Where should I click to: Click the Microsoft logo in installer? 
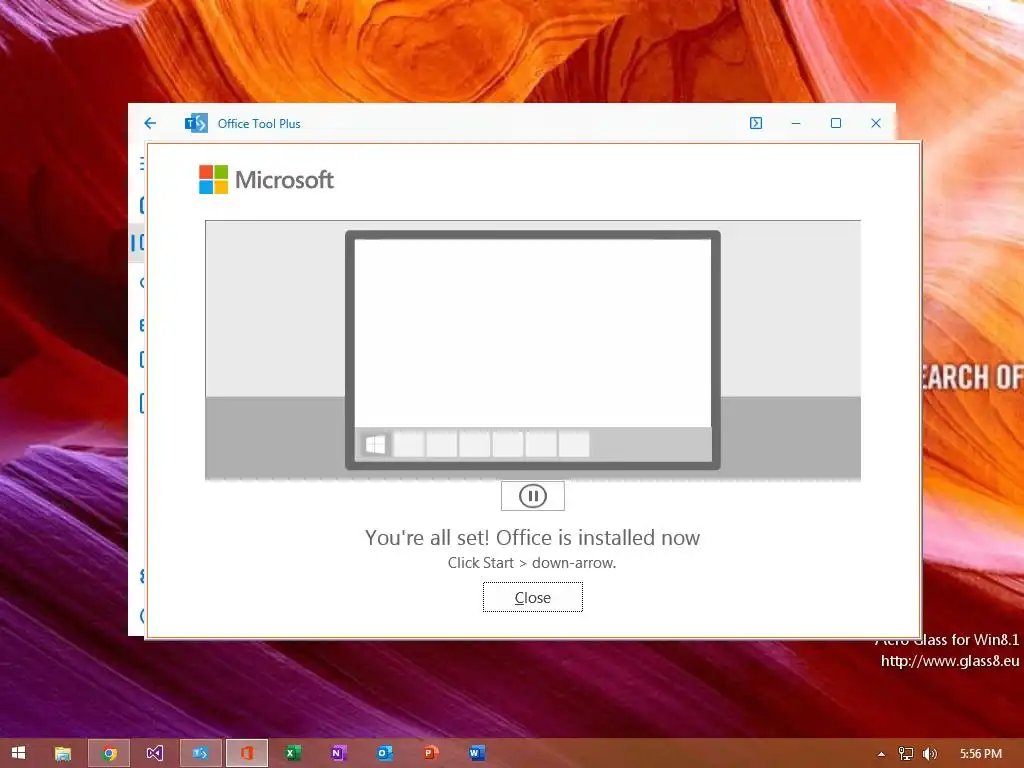(266, 180)
